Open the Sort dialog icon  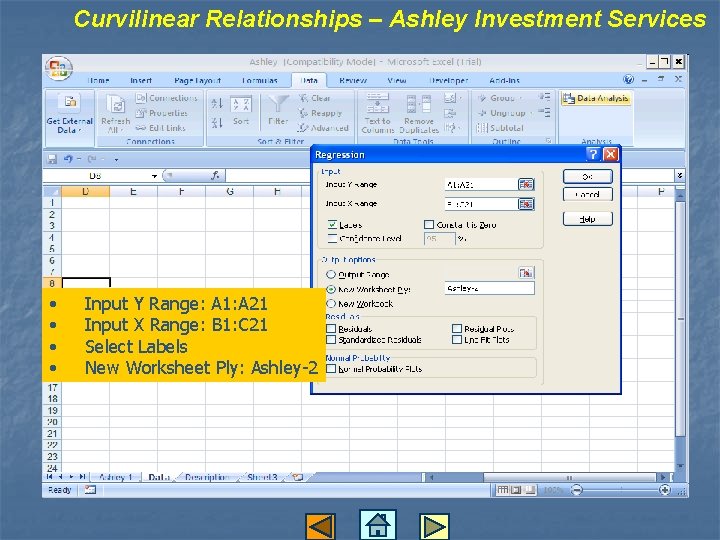pyautogui.click(x=241, y=104)
